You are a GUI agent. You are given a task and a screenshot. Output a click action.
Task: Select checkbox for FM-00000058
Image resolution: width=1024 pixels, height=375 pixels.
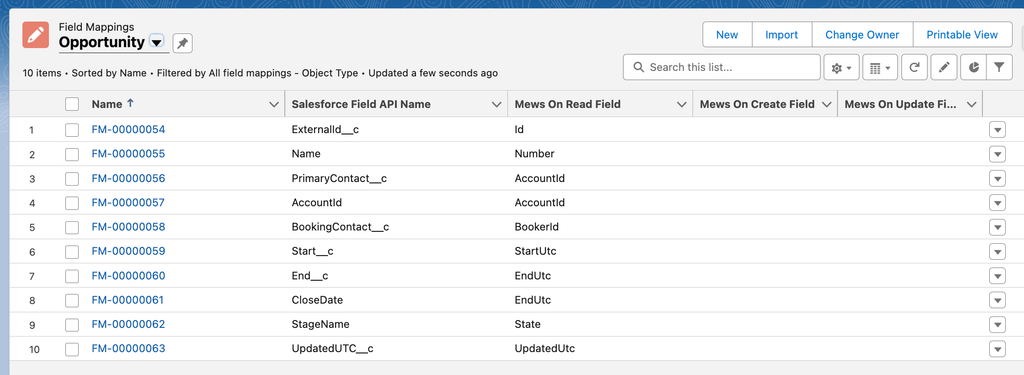click(x=72, y=227)
